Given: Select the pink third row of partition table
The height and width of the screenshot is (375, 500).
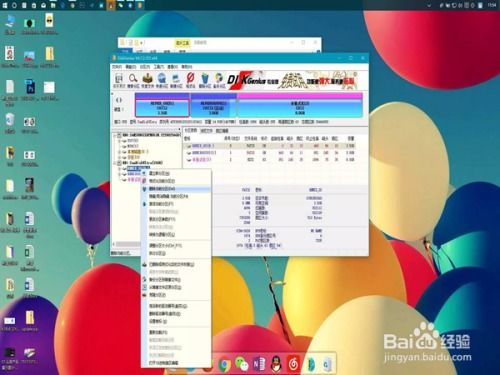Looking at the screenshot, I should coord(269,160).
